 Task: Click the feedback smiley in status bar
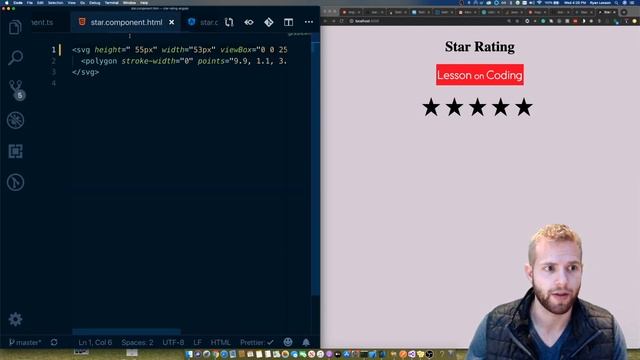click(288, 342)
